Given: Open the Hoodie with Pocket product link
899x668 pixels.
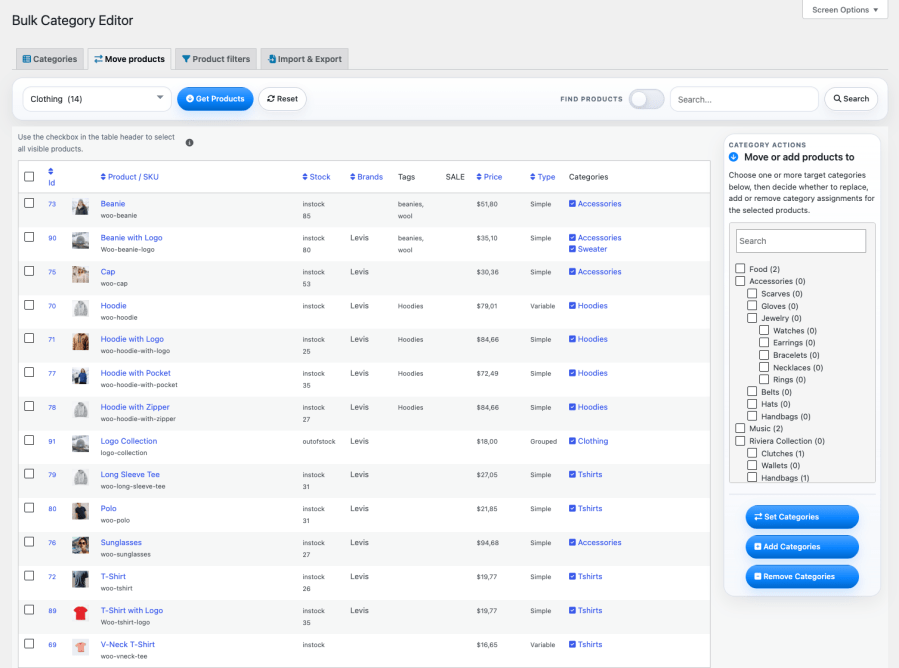Looking at the screenshot, I should tap(135, 373).
